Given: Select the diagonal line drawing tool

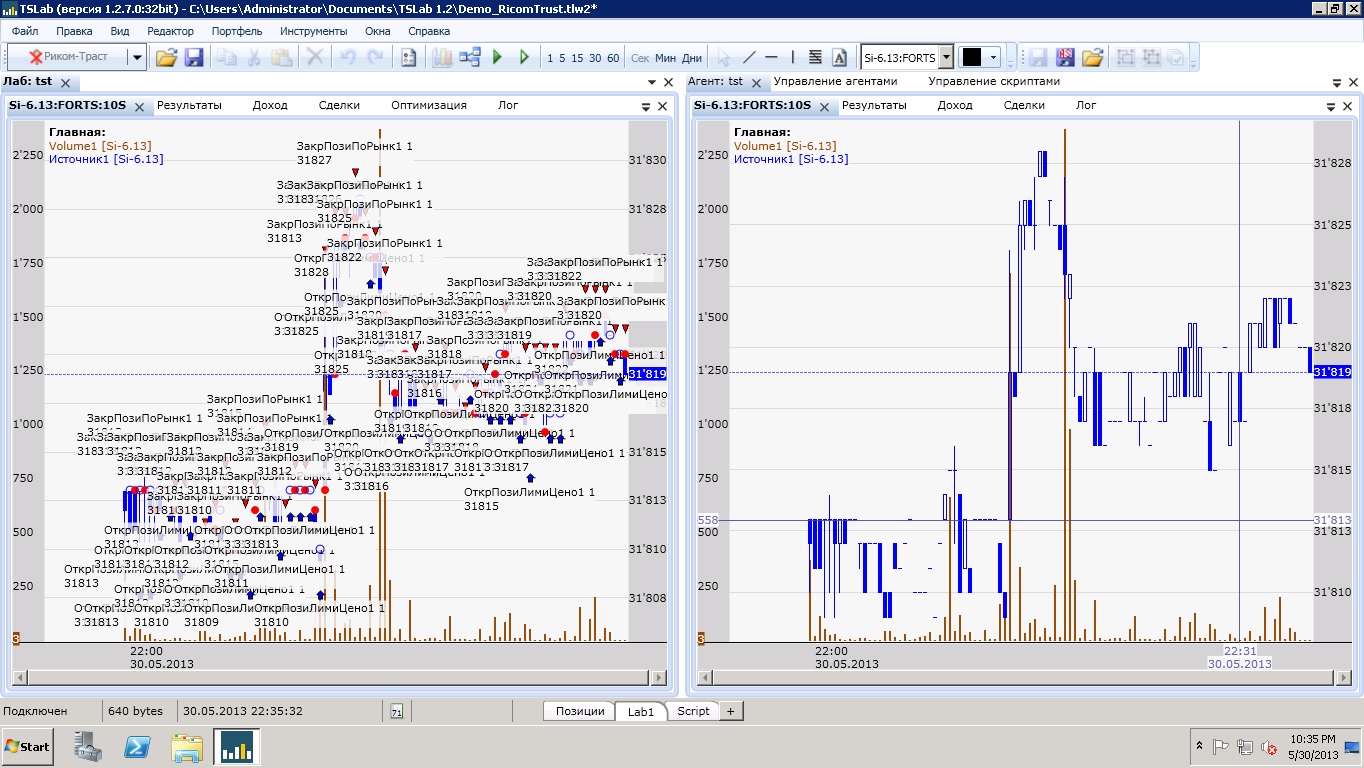Looking at the screenshot, I should click(749, 58).
